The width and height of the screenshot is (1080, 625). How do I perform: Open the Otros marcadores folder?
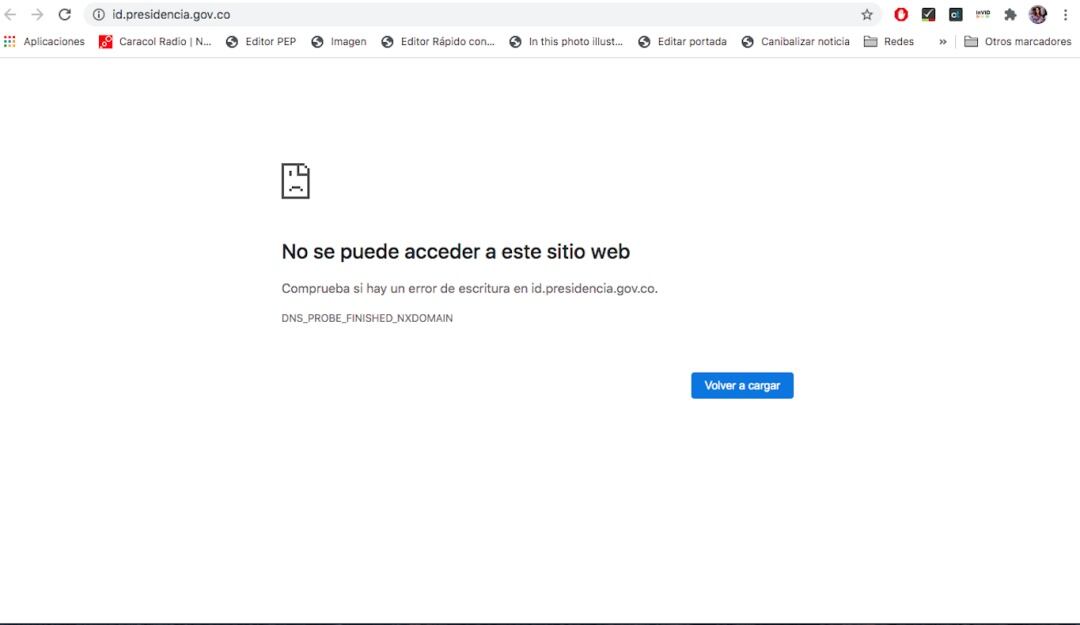pos(1019,41)
